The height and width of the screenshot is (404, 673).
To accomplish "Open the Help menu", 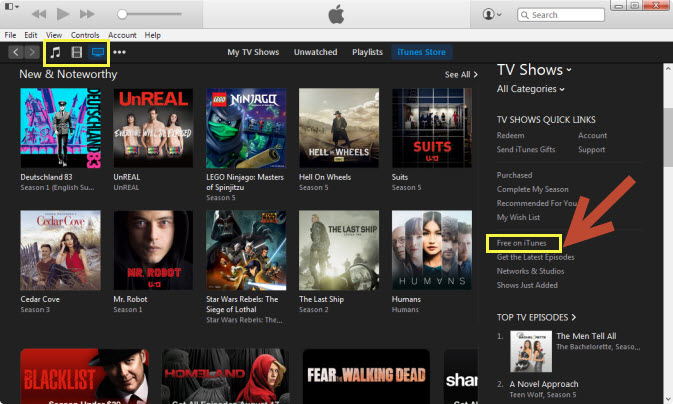I will 152,35.
